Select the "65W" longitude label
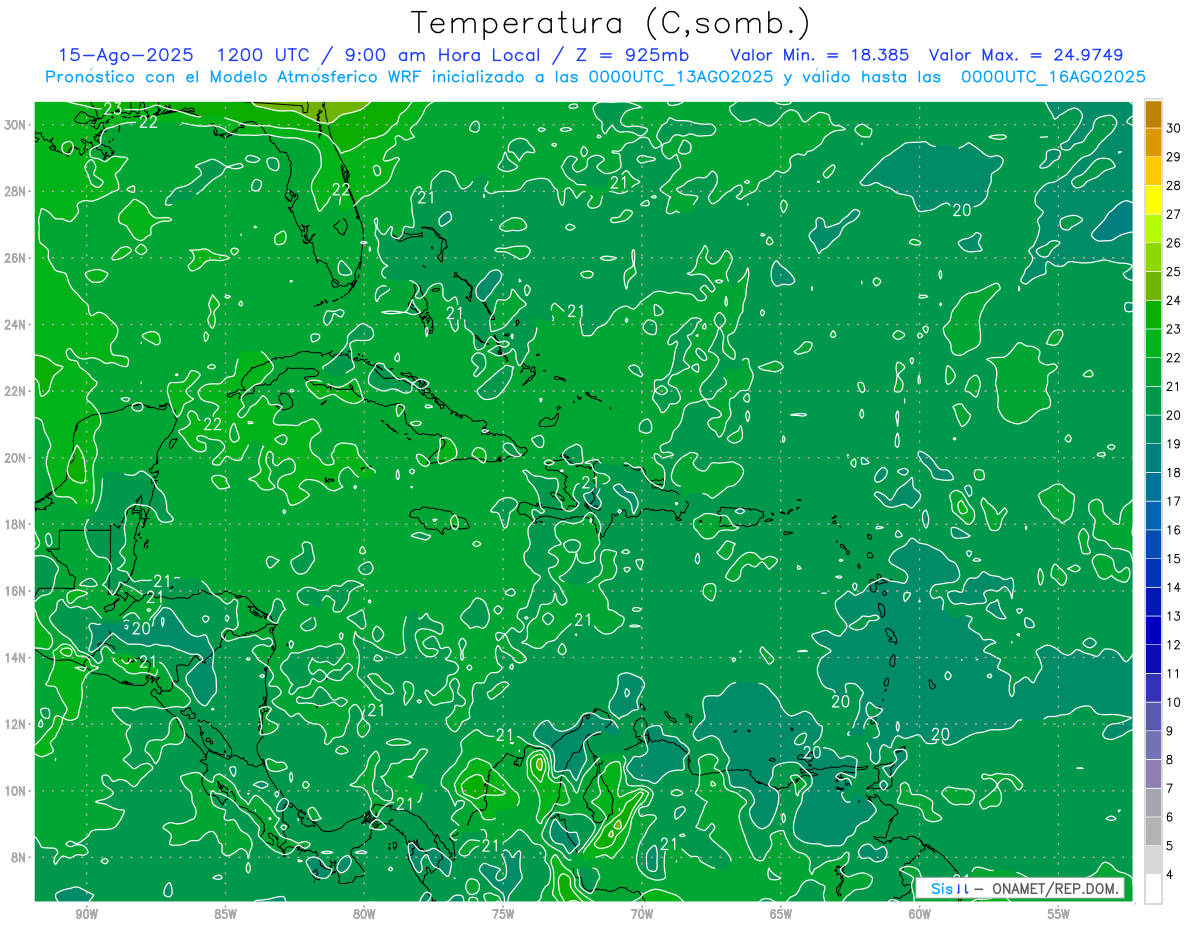Image resolution: width=1200 pixels, height=927 pixels. coord(781,915)
